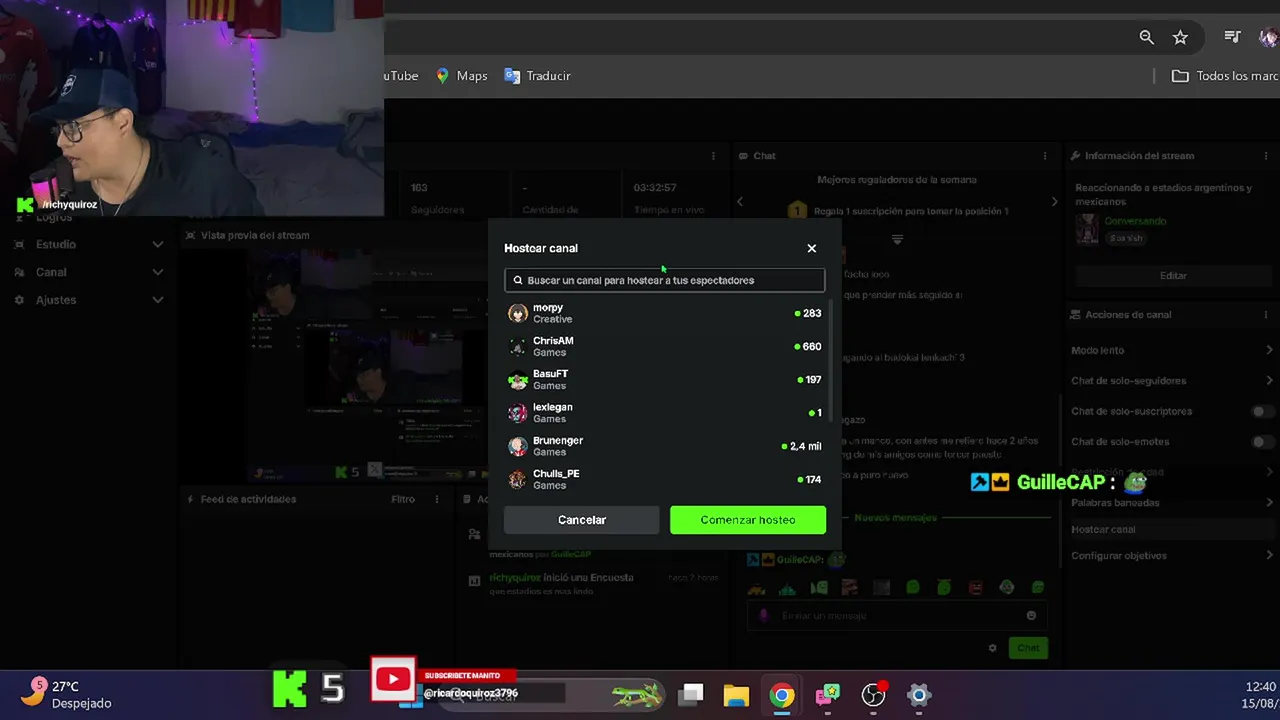Open Acciones de canal options menu

(x=1266, y=315)
